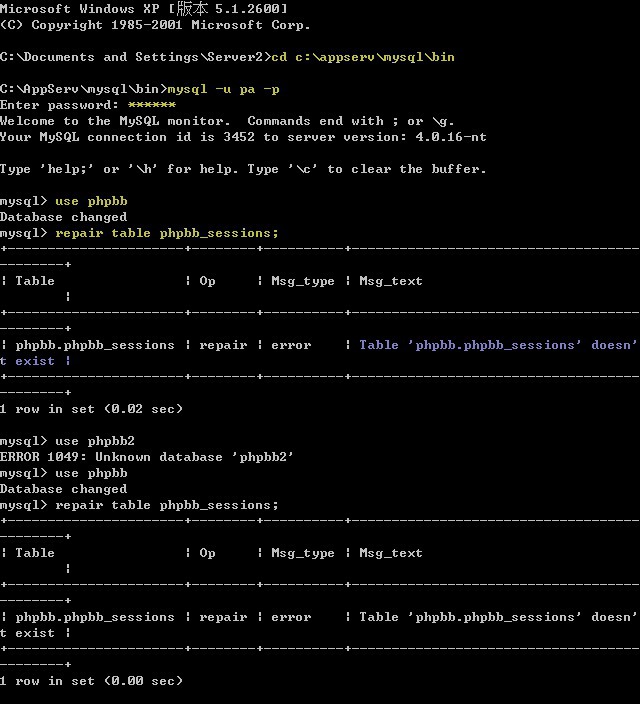Click the Microsoft Windows XP version line
The image size is (640, 704).
tap(144, 9)
